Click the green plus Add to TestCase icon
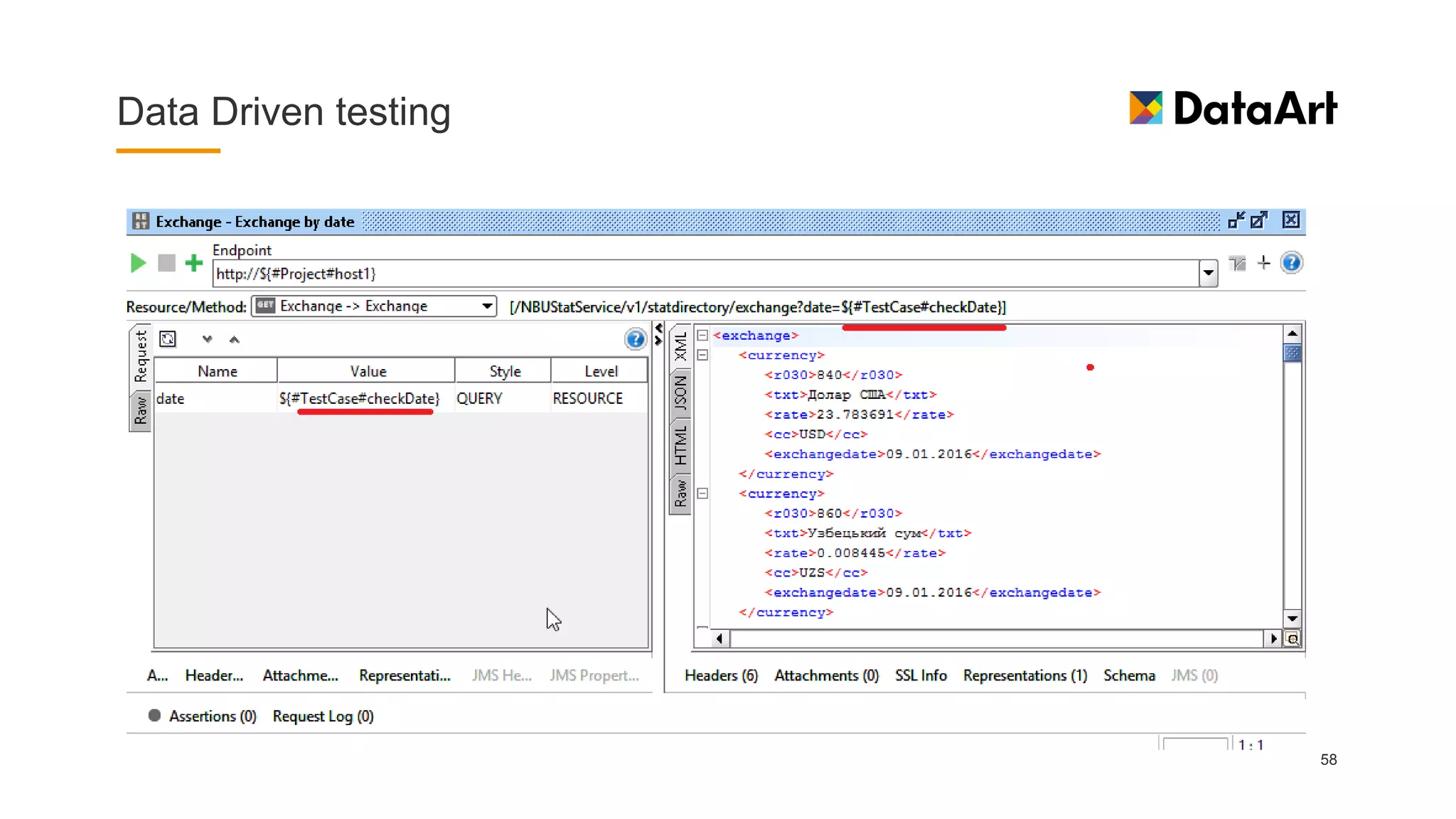The image size is (1456, 819). pyautogui.click(x=193, y=263)
